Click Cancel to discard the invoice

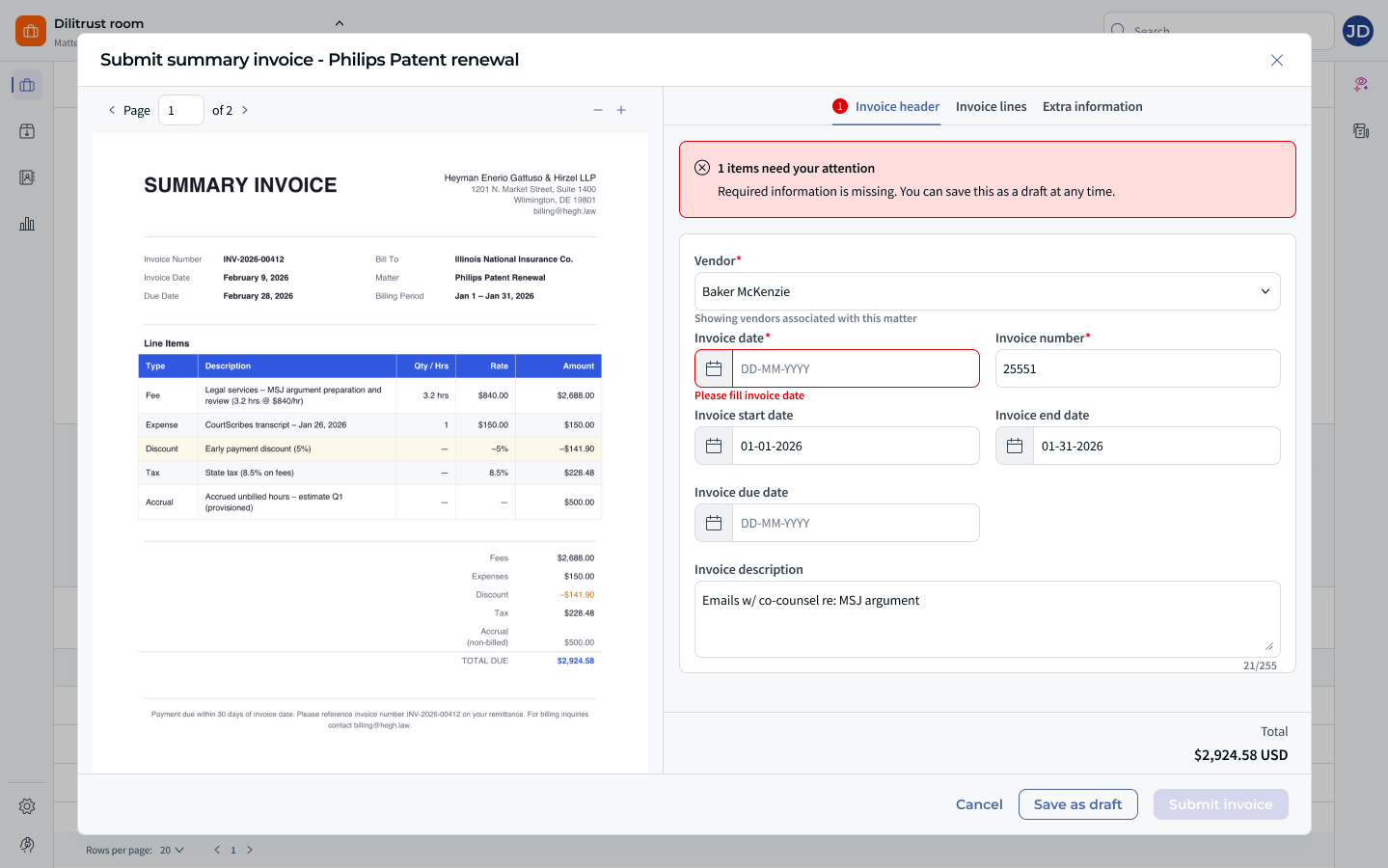(979, 804)
